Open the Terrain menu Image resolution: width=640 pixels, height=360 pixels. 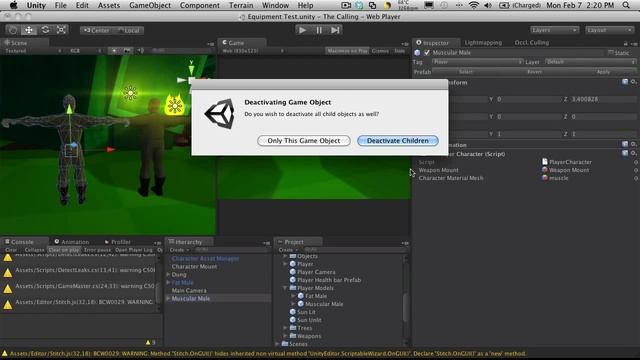pyautogui.click(x=241, y=5)
